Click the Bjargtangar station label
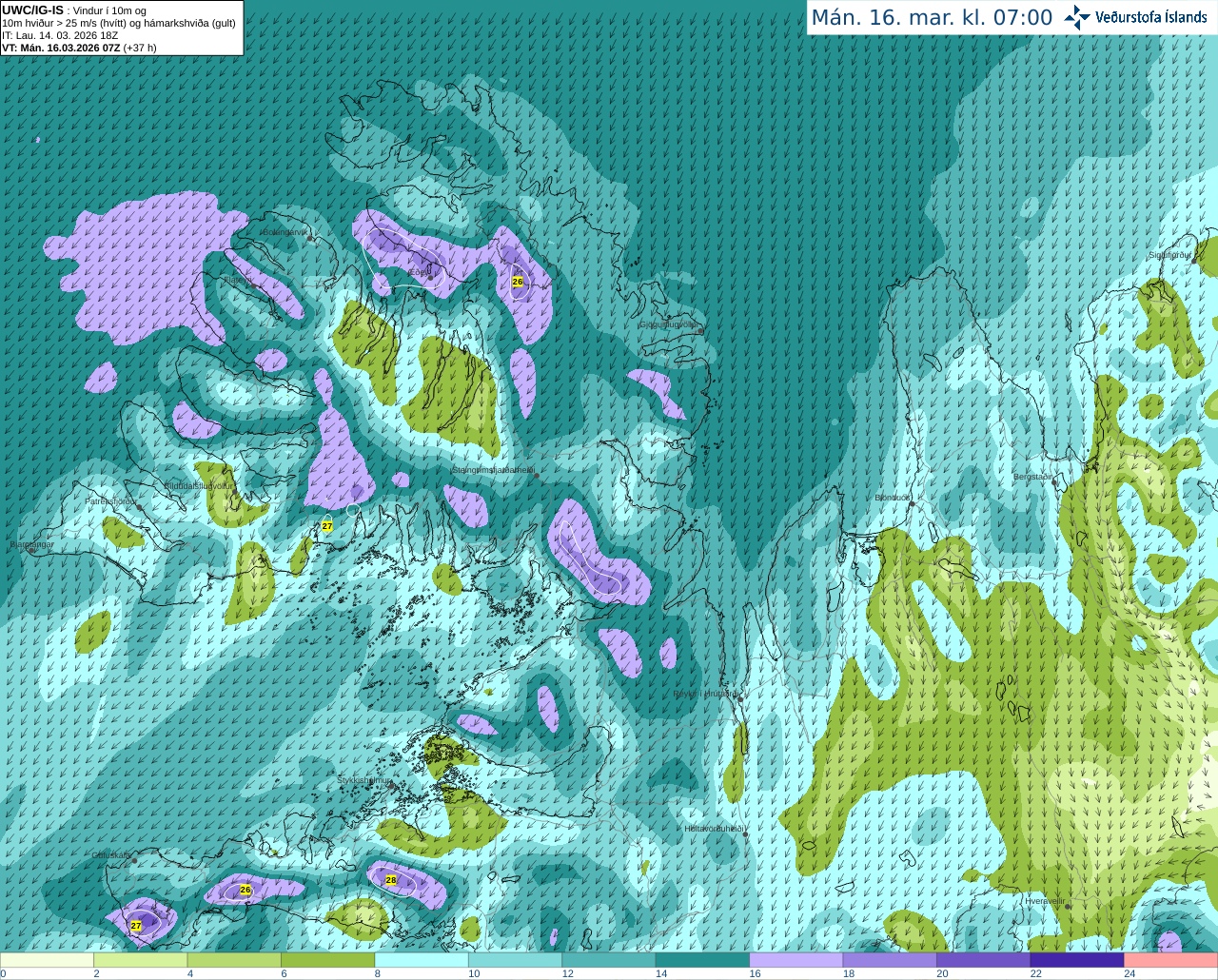This screenshot has width=1218, height=980. 31,545
